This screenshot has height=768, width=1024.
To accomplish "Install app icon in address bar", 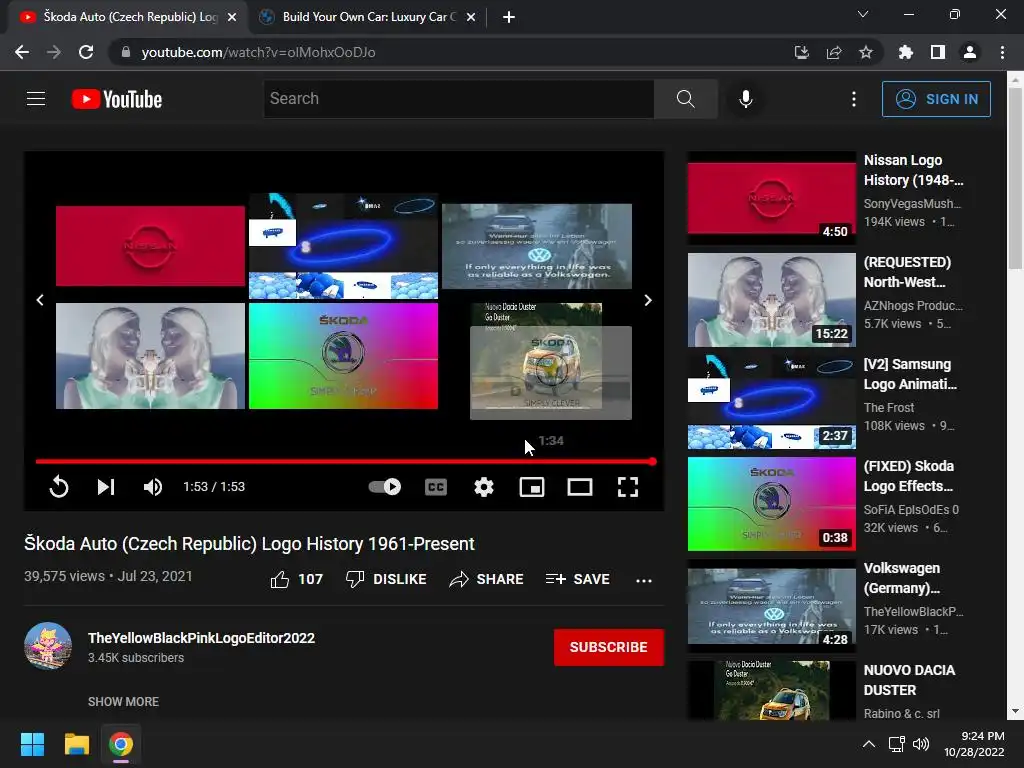I will click(801, 52).
